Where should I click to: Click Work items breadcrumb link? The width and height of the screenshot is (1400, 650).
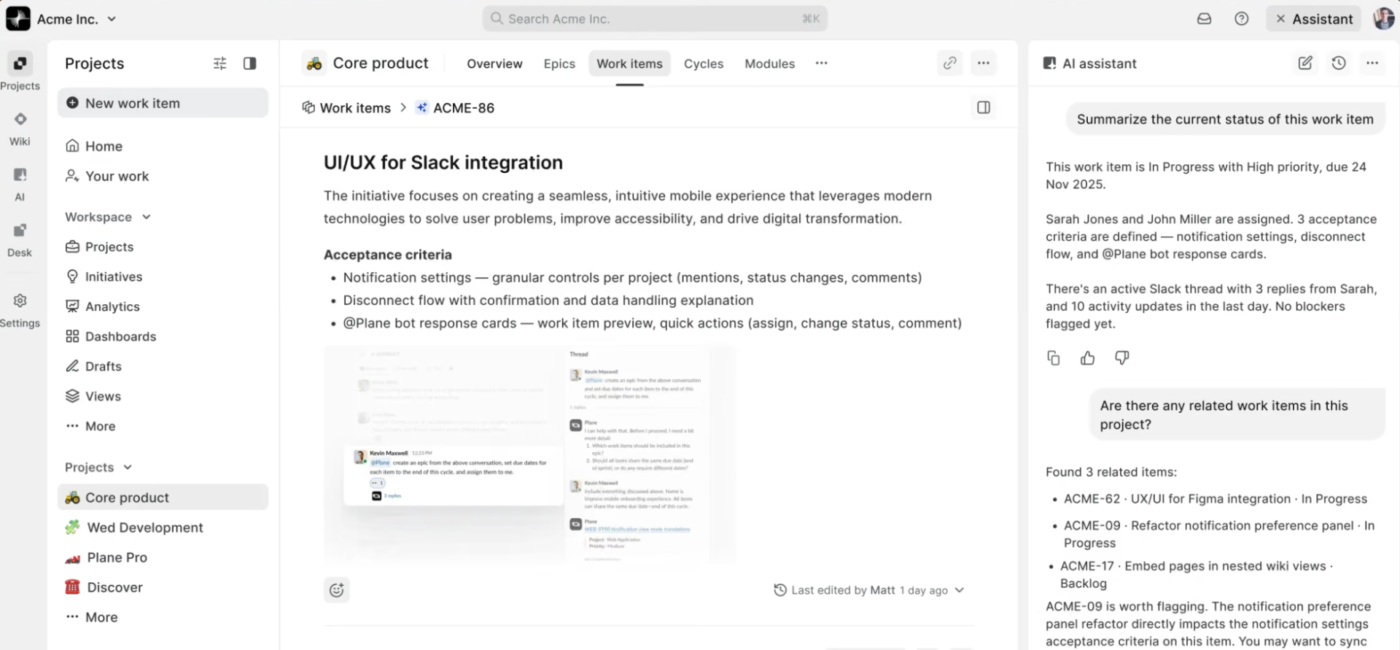point(346,108)
